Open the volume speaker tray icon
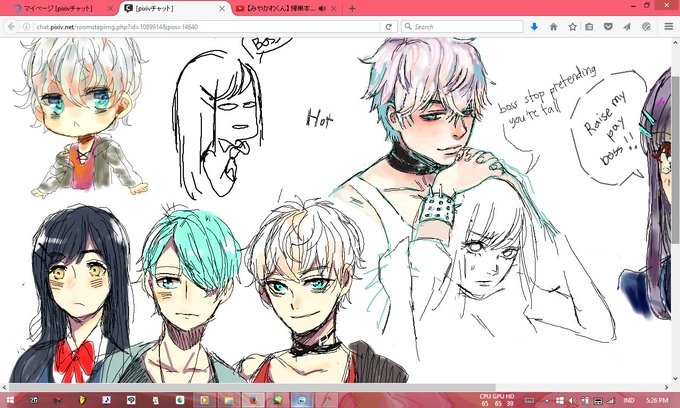The width and height of the screenshot is (680, 408). (572, 400)
